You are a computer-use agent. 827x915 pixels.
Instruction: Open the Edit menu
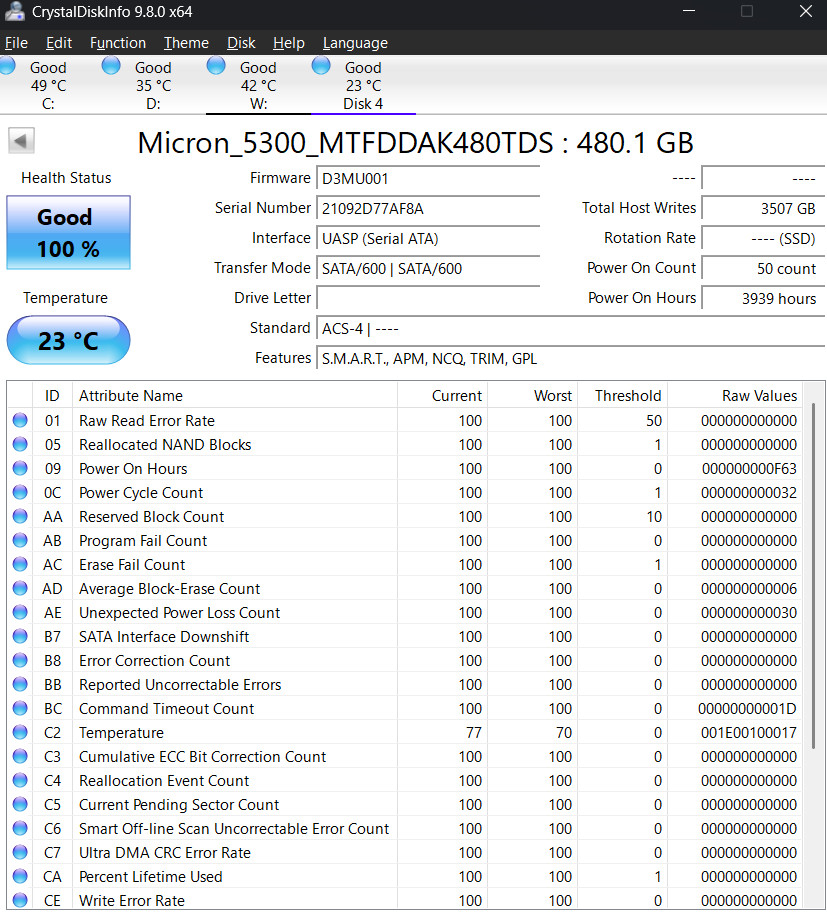59,43
